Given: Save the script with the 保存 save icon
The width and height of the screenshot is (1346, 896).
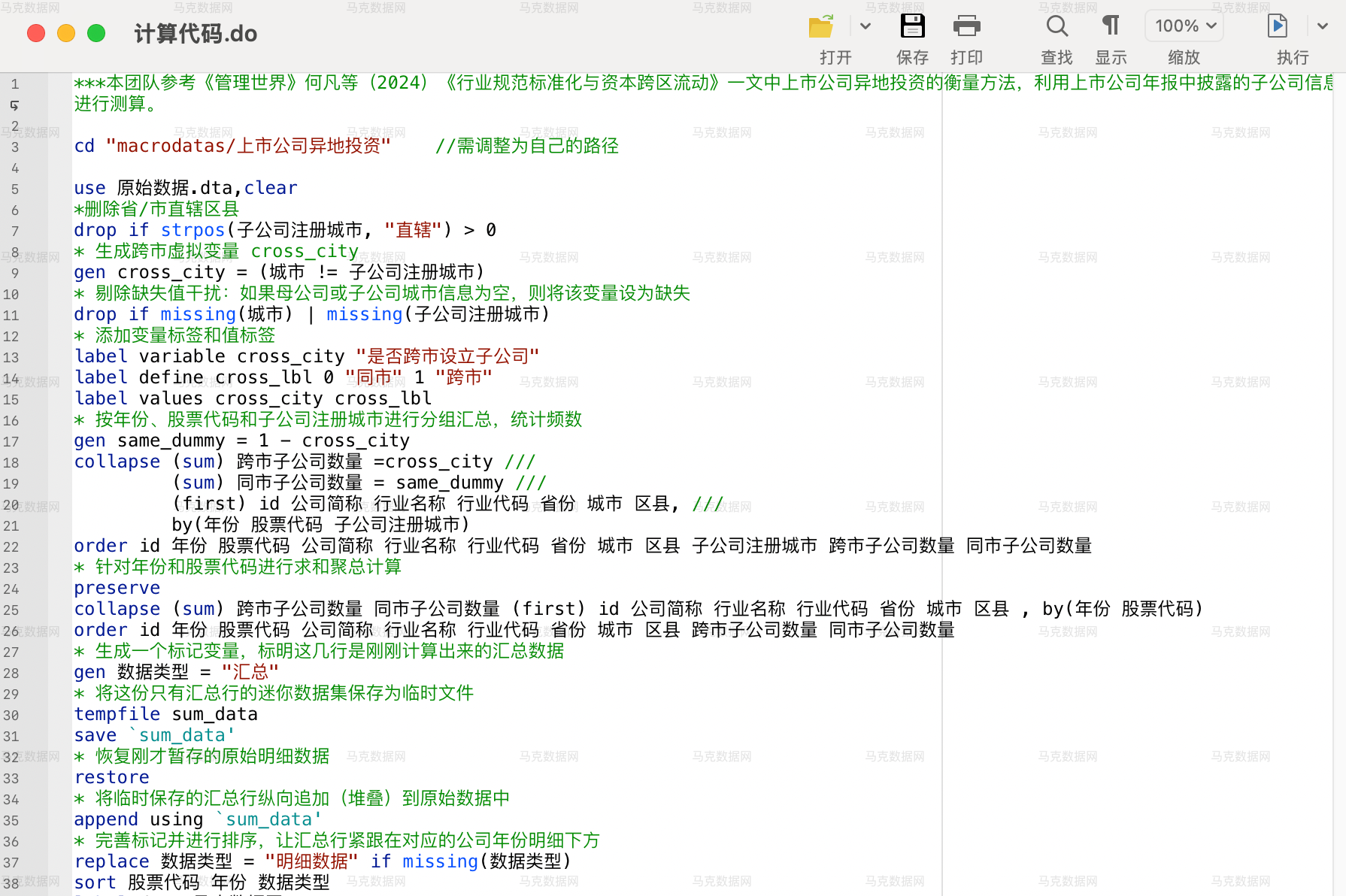Looking at the screenshot, I should click(x=912, y=26).
